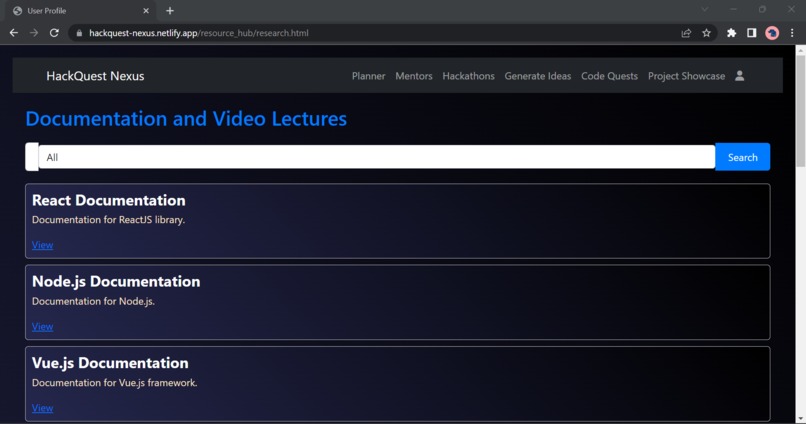The width and height of the screenshot is (806, 424).
Task: Close the User Profile tab
Action: click(x=146, y=10)
